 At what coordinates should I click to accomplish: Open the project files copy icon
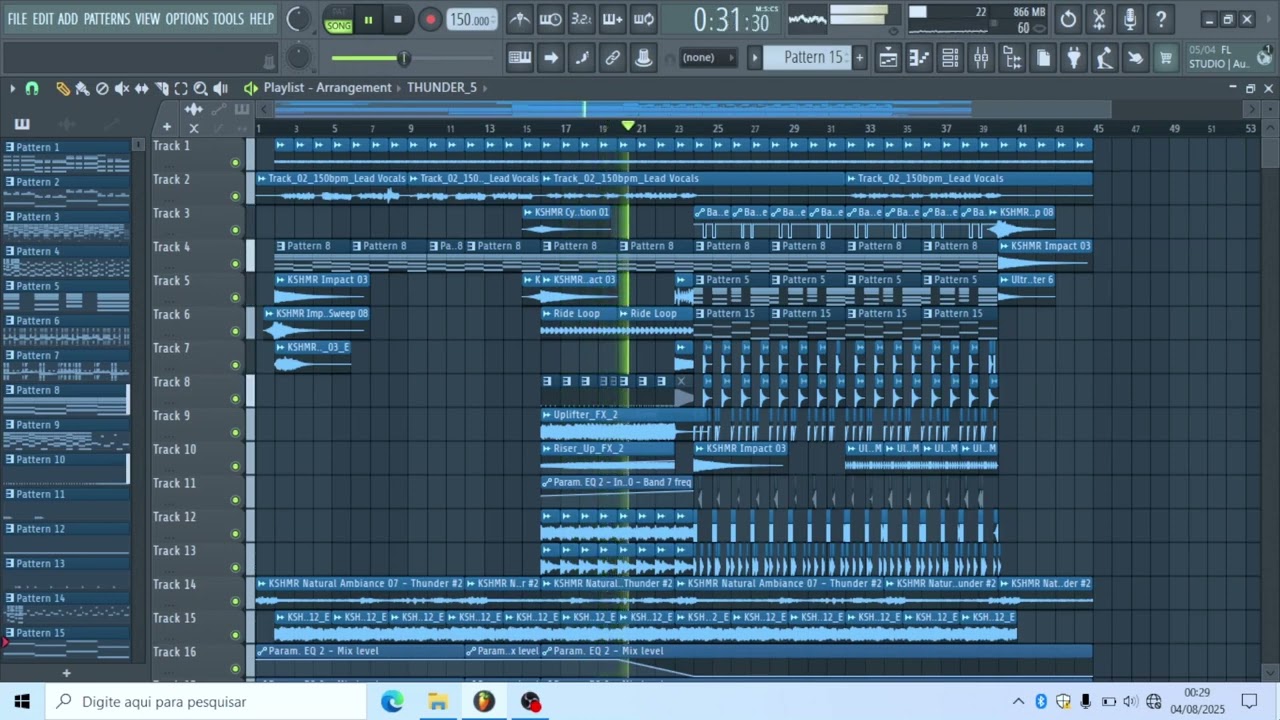pyautogui.click(x=1043, y=58)
